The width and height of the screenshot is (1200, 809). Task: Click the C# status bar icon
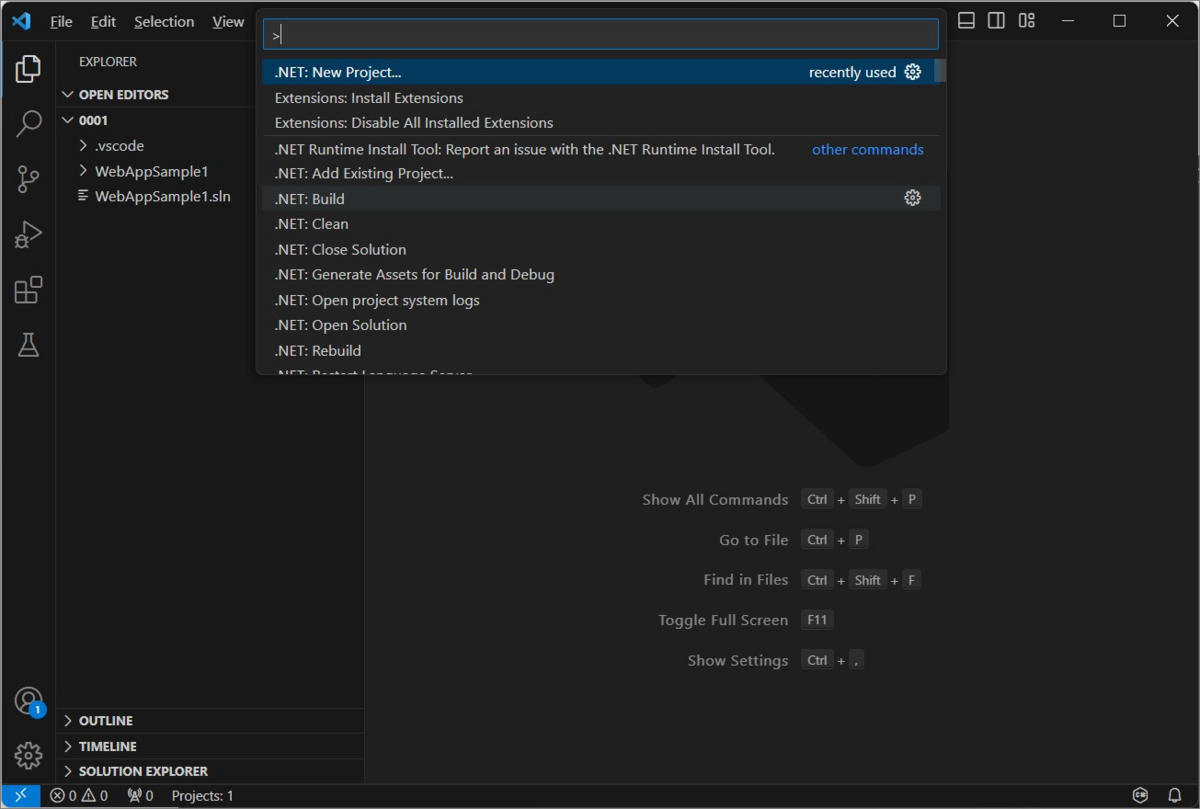[1140, 796]
